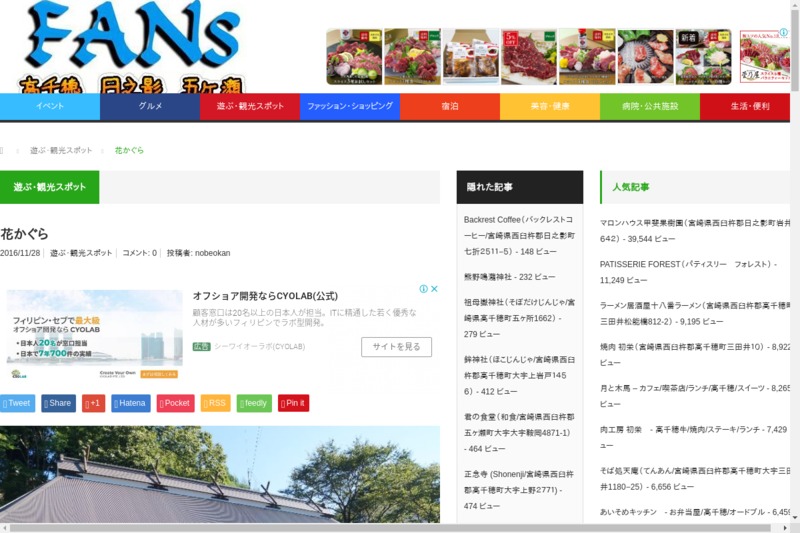Click the 遊ぶ・観光スポット breadcrumb link
This screenshot has width=800, height=533.
click(x=61, y=150)
